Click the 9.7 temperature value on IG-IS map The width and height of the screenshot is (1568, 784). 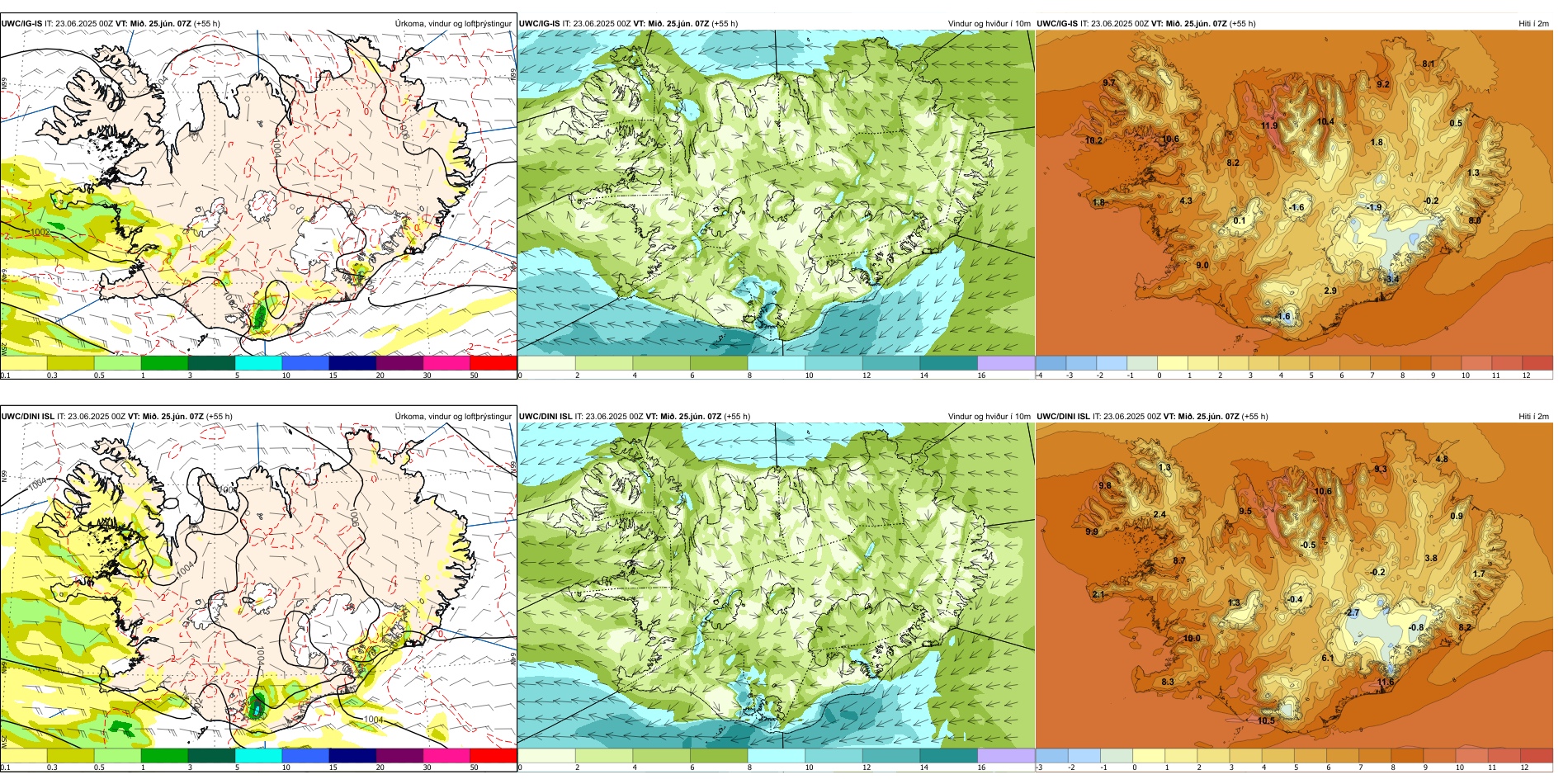tap(1109, 83)
